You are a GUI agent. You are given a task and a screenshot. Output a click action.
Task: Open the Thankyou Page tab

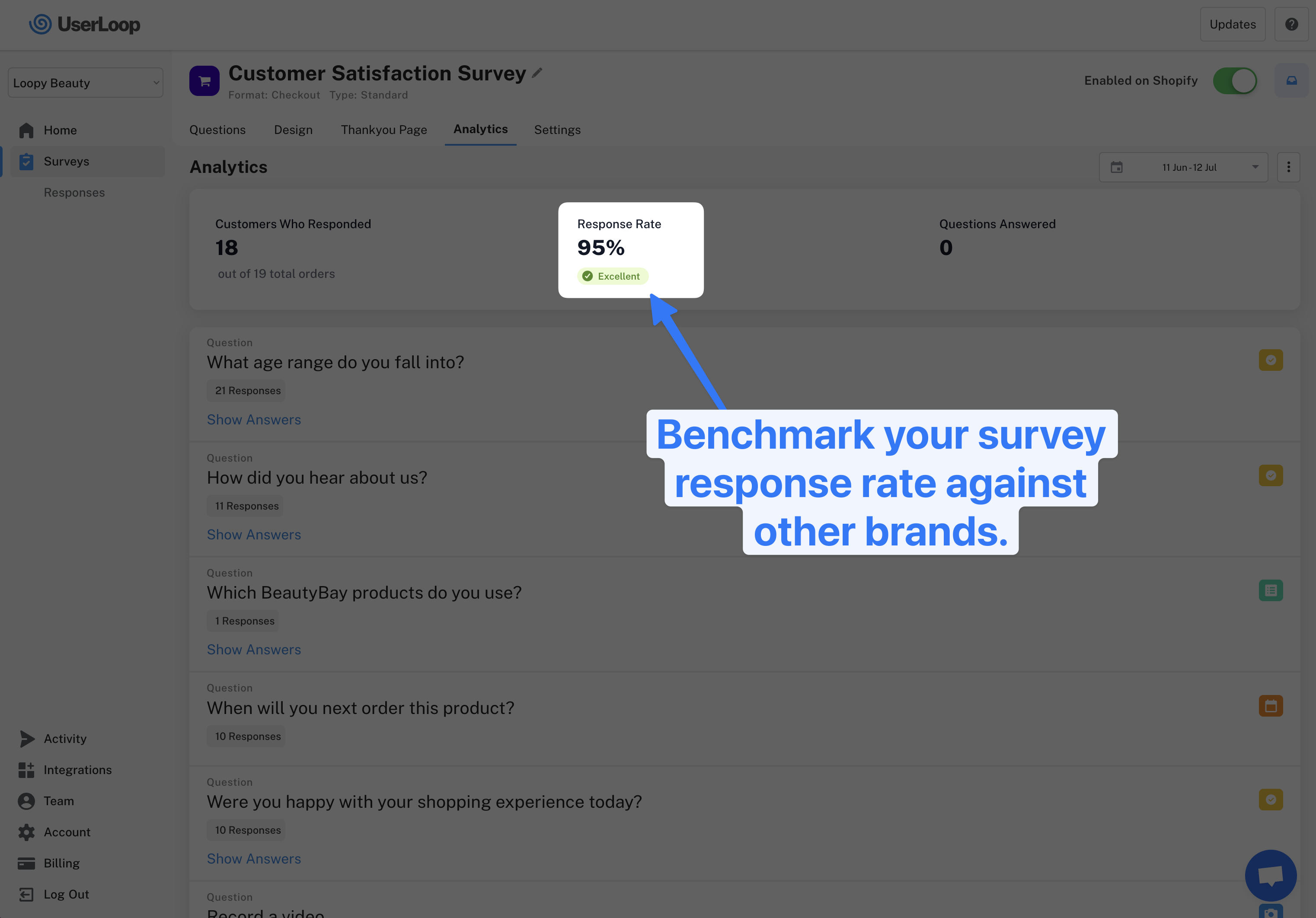[384, 130]
